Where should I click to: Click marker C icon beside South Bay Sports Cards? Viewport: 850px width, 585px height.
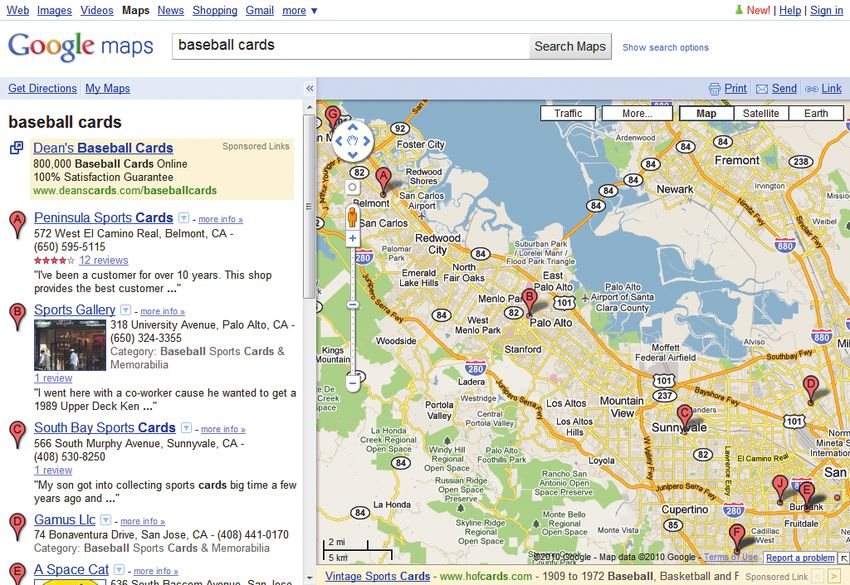(17, 434)
